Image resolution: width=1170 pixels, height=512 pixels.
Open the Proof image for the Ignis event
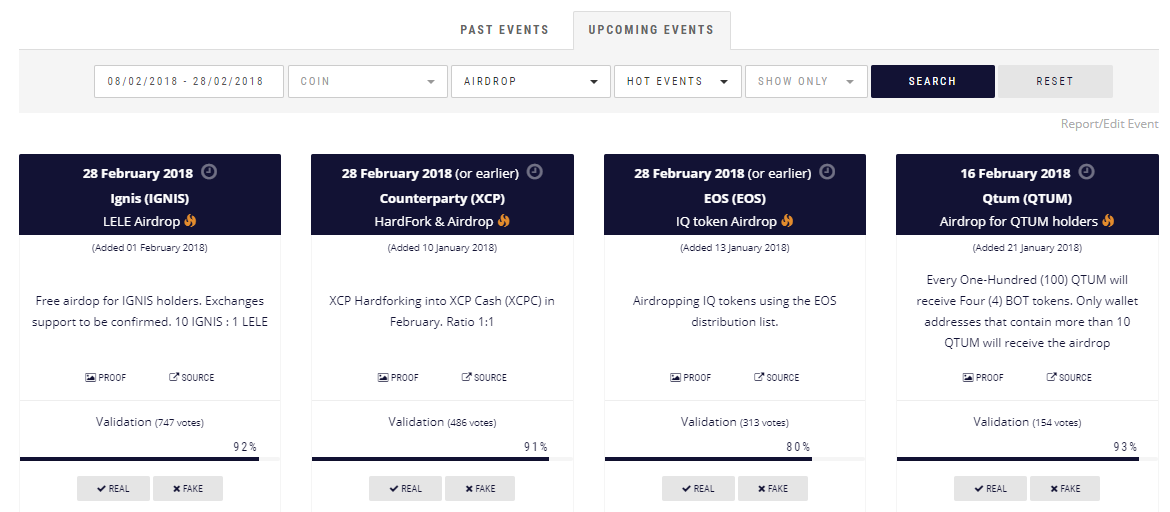[x=106, y=378]
